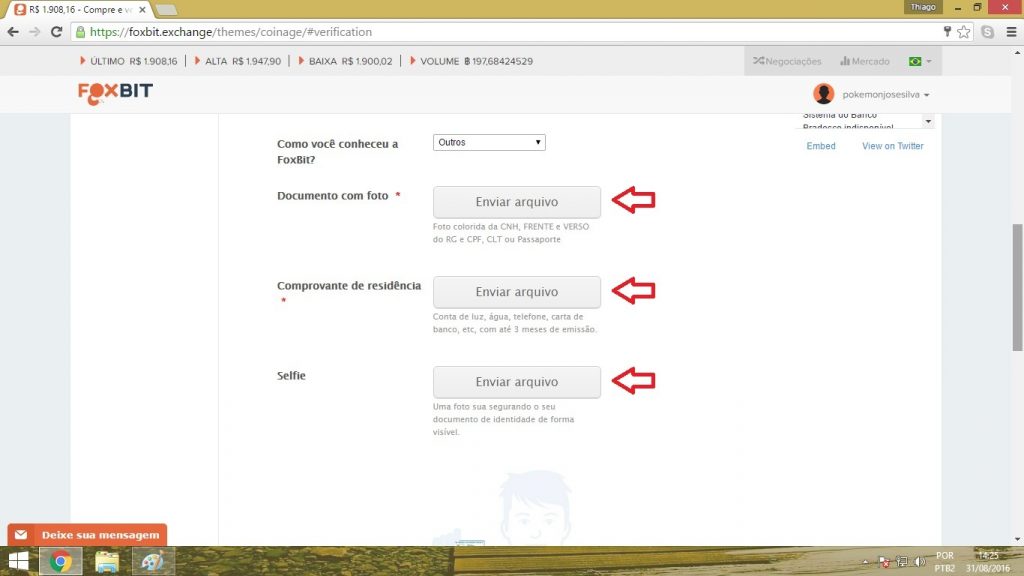Open the Mercado menu item

click(865, 62)
